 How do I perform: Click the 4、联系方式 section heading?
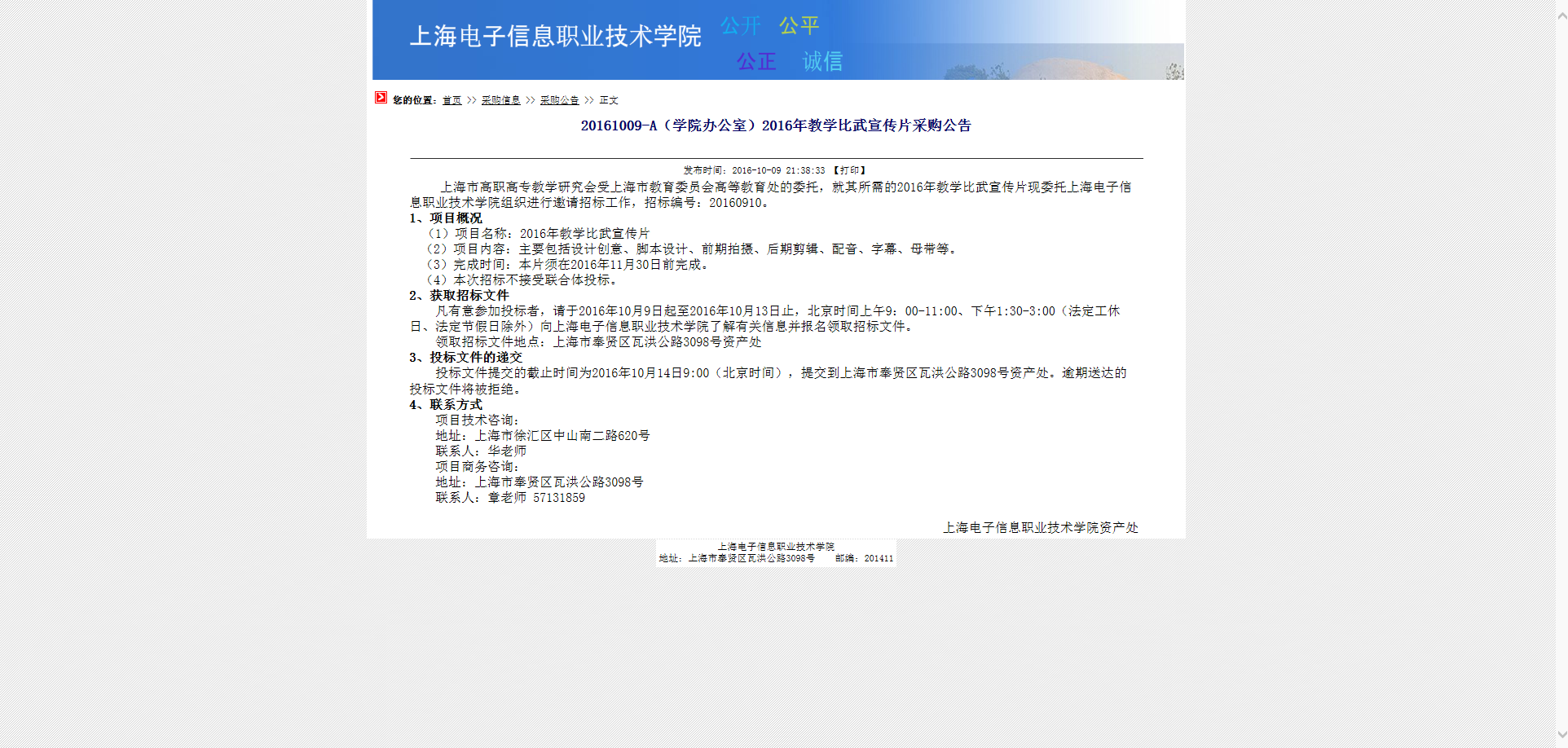point(446,405)
